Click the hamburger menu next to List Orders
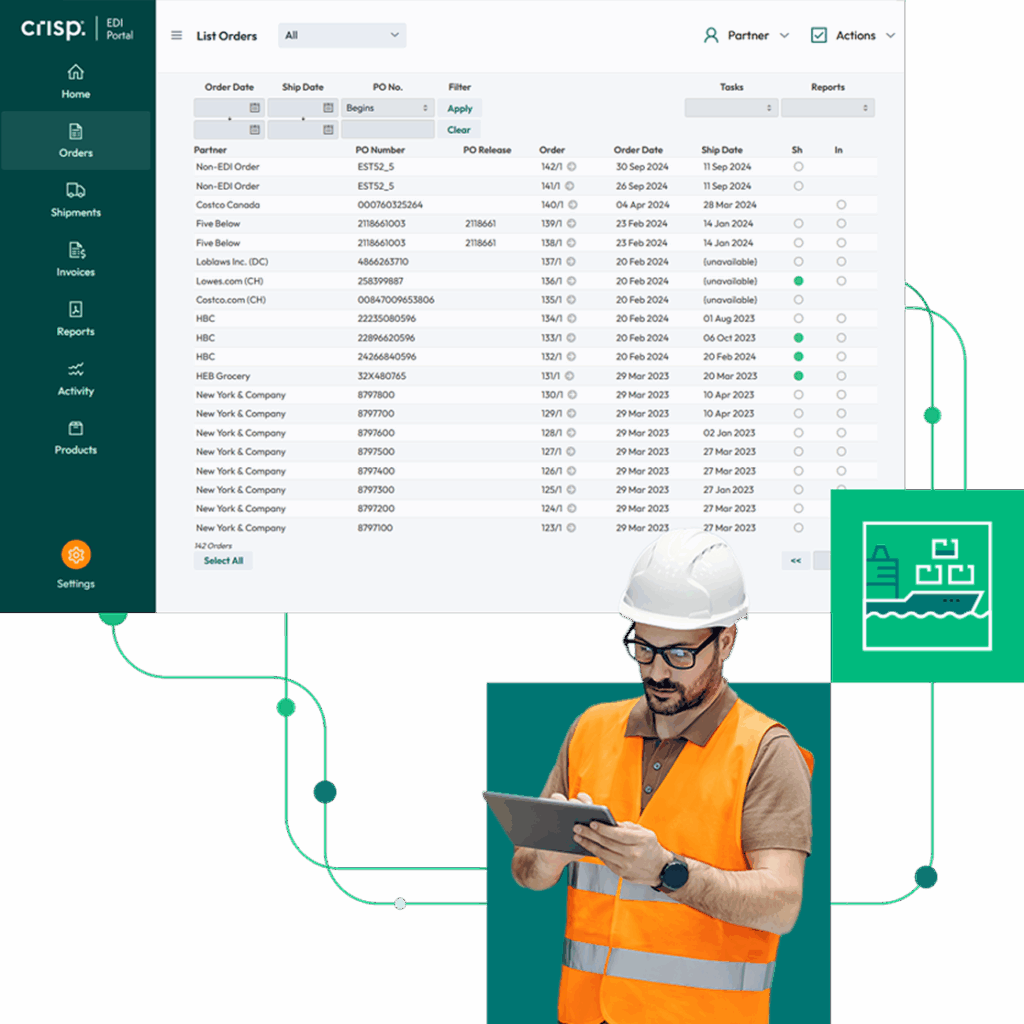 pyautogui.click(x=177, y=35)
